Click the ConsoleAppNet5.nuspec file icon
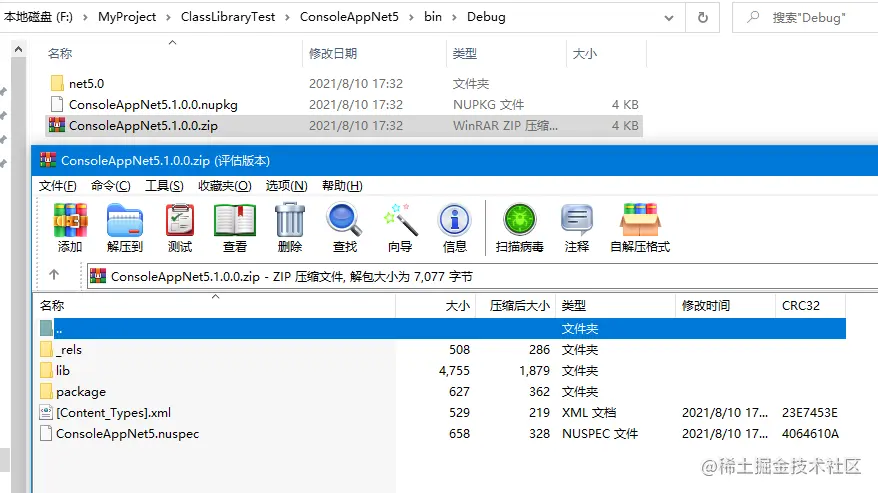This screenshot has width=878, height=493. pos(46,433)
